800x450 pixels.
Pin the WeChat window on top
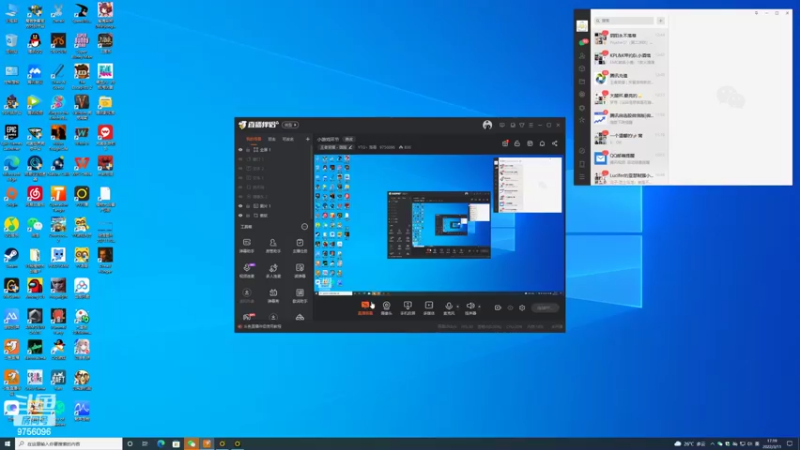(757, 13)
